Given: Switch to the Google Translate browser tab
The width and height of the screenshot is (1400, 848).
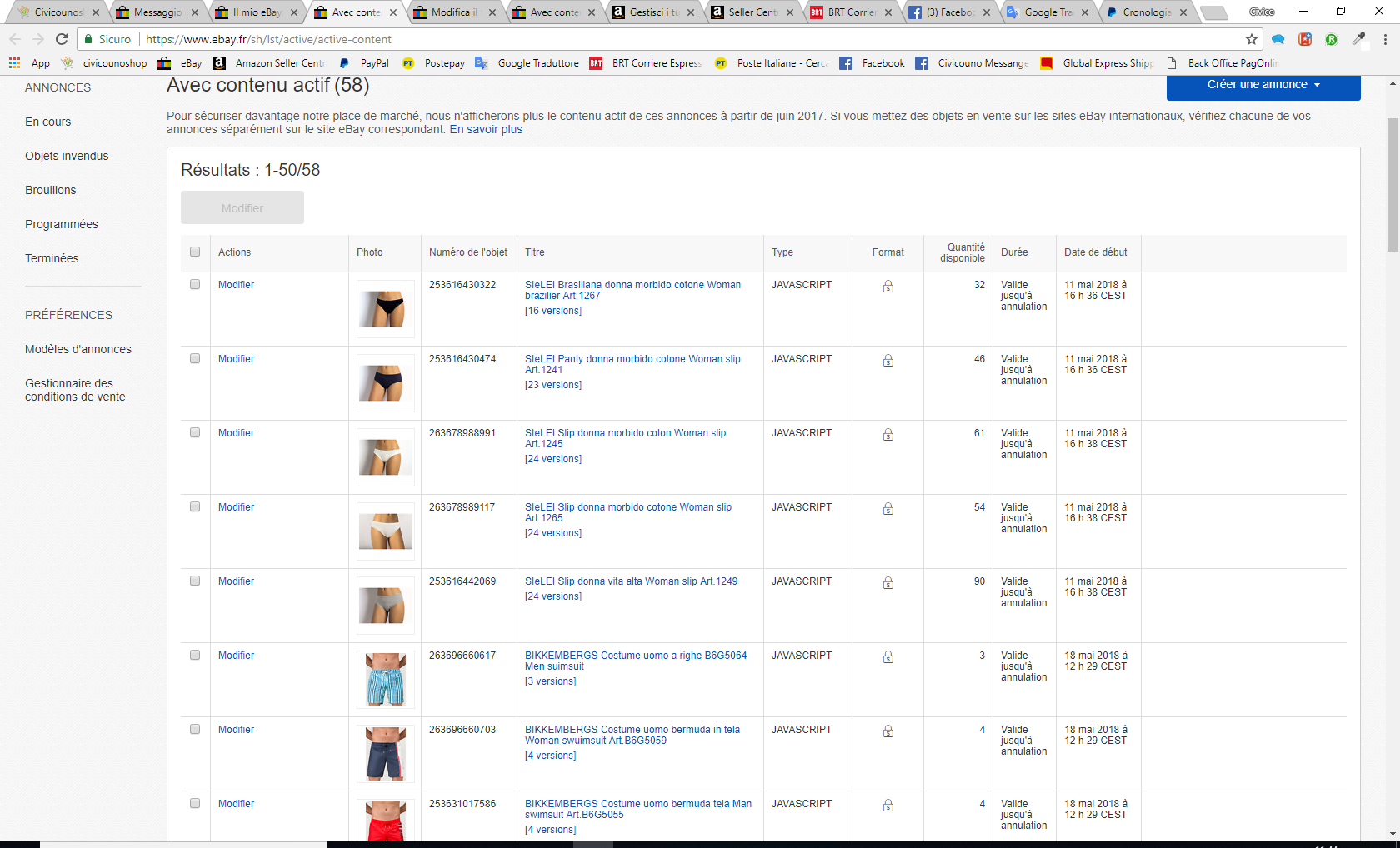Looking at the screenshot, I should [1048, 12].
